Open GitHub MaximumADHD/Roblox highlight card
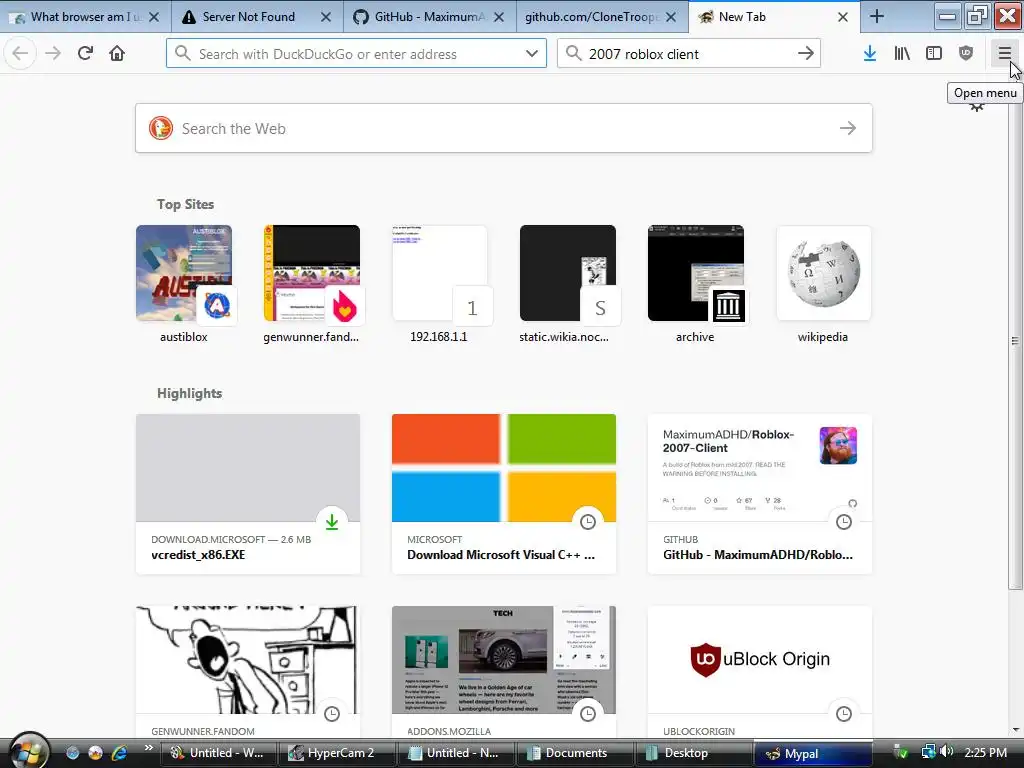The width and height of the screenshot is (1024, 768). point(760,494)
